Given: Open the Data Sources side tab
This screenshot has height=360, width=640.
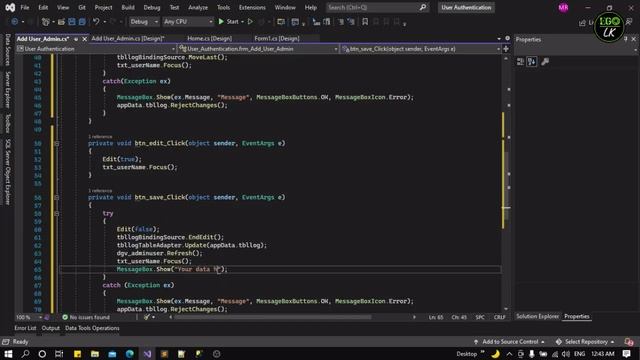Looking at the screenshot, I should pos(7,50).
